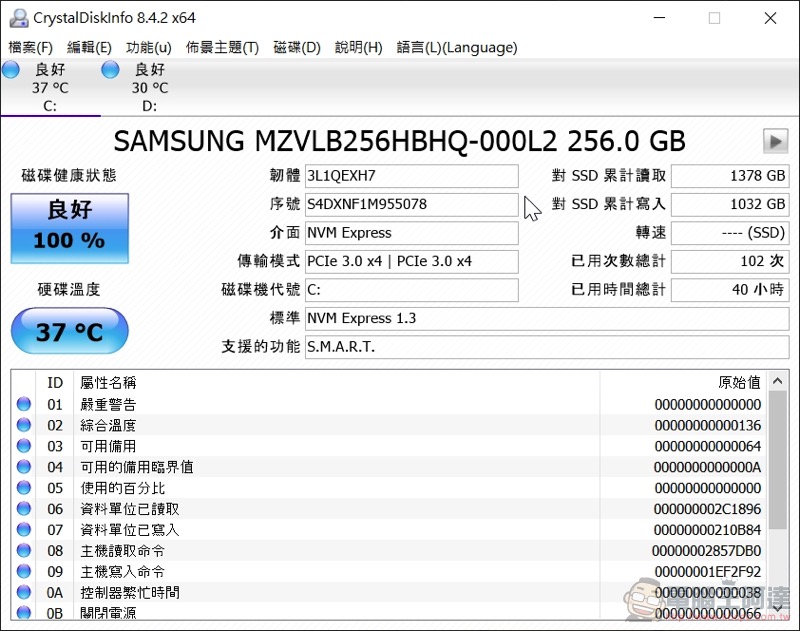This screenshot has height=631, width=800.
Task: Click the 37 °C temperature button
Action: tap(69, 331)
